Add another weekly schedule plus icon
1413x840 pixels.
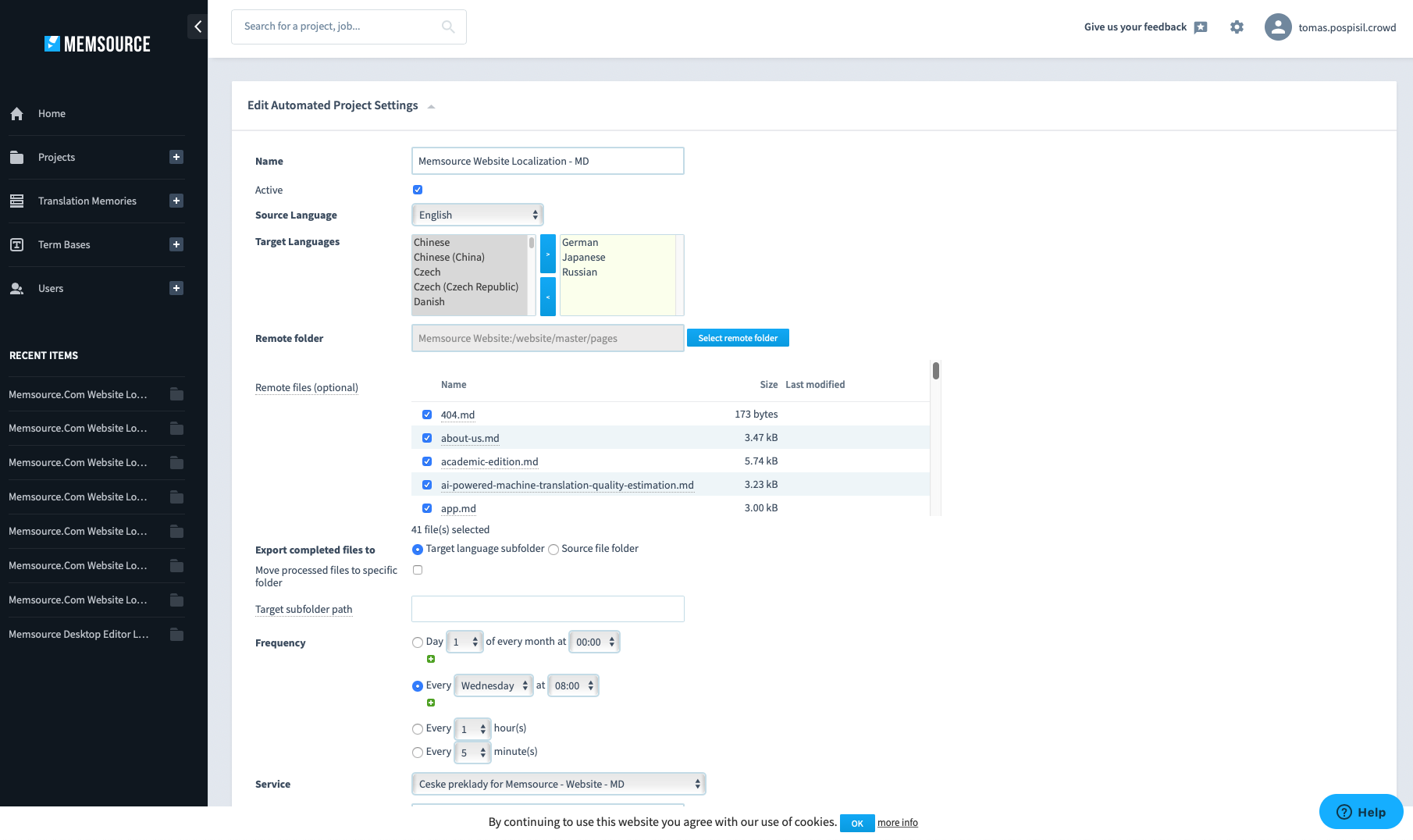coord(431,703)
